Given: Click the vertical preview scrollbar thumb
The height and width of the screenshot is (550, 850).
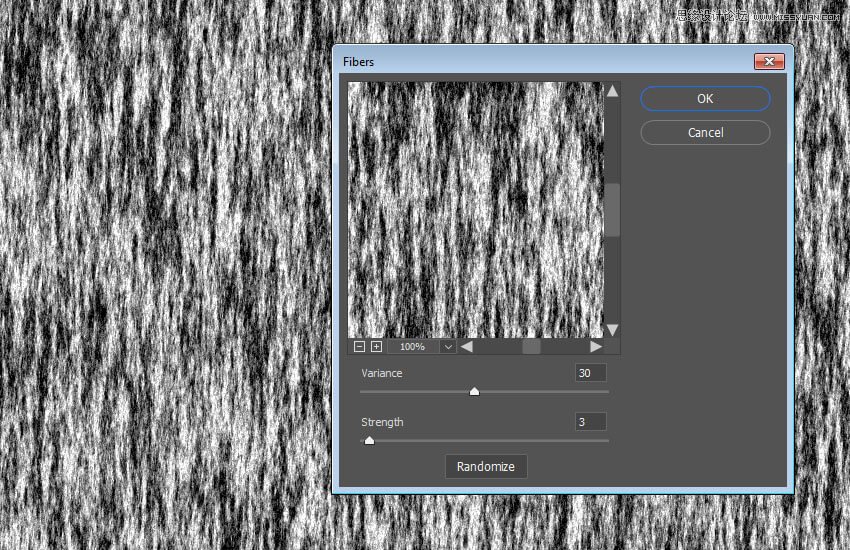Looking at the screenshot, I should click(x=613, y=210).
